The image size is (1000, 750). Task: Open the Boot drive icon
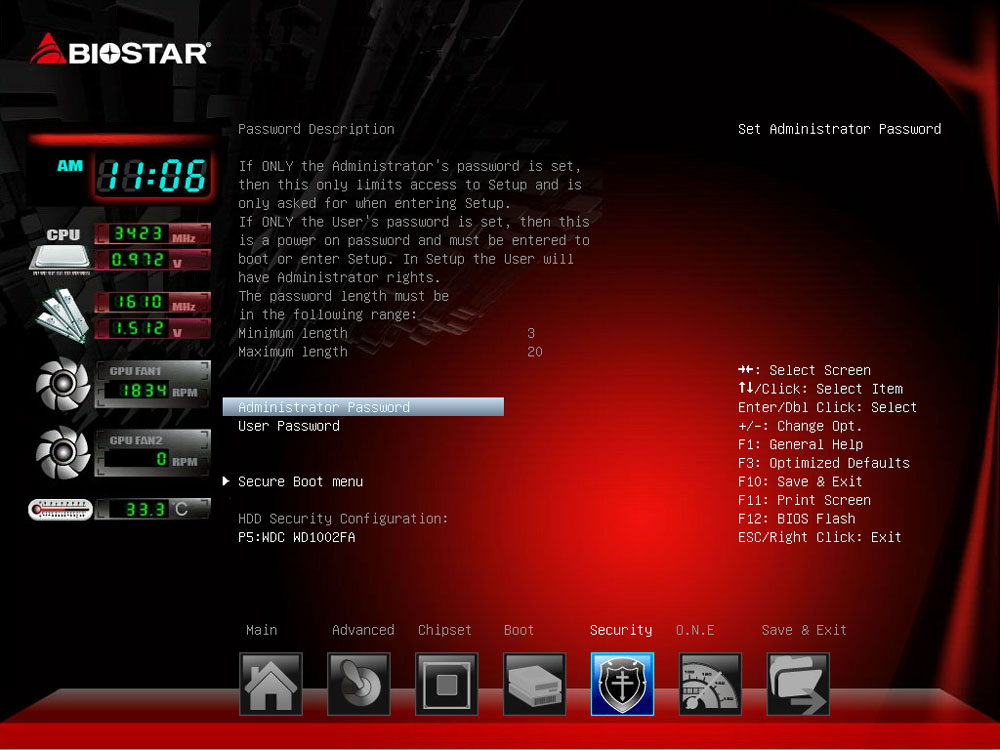[x=534, y=684]
